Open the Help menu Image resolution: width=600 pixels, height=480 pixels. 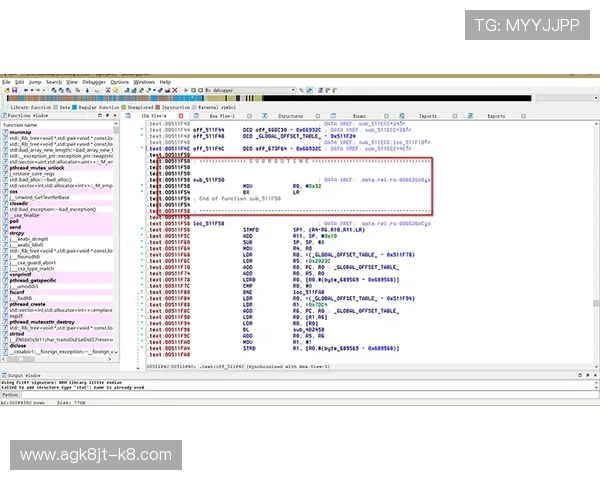(165, 82)
